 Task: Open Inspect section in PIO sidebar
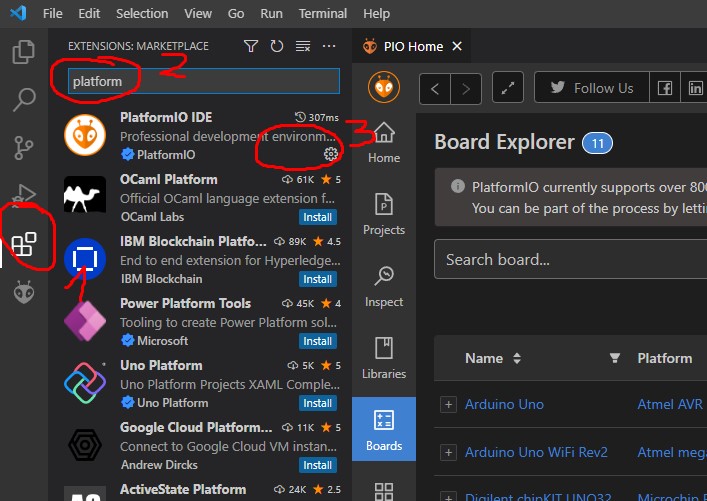384,287
